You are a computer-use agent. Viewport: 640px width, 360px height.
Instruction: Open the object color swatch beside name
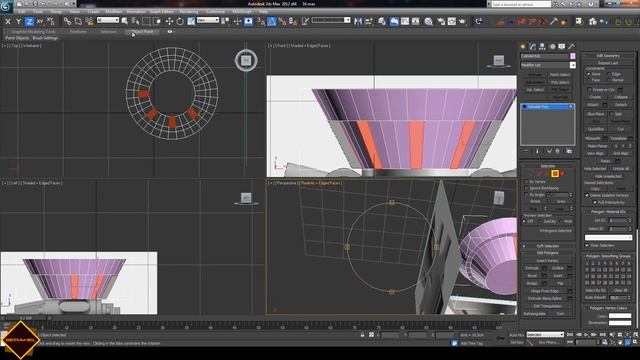(x=573, y=56)
